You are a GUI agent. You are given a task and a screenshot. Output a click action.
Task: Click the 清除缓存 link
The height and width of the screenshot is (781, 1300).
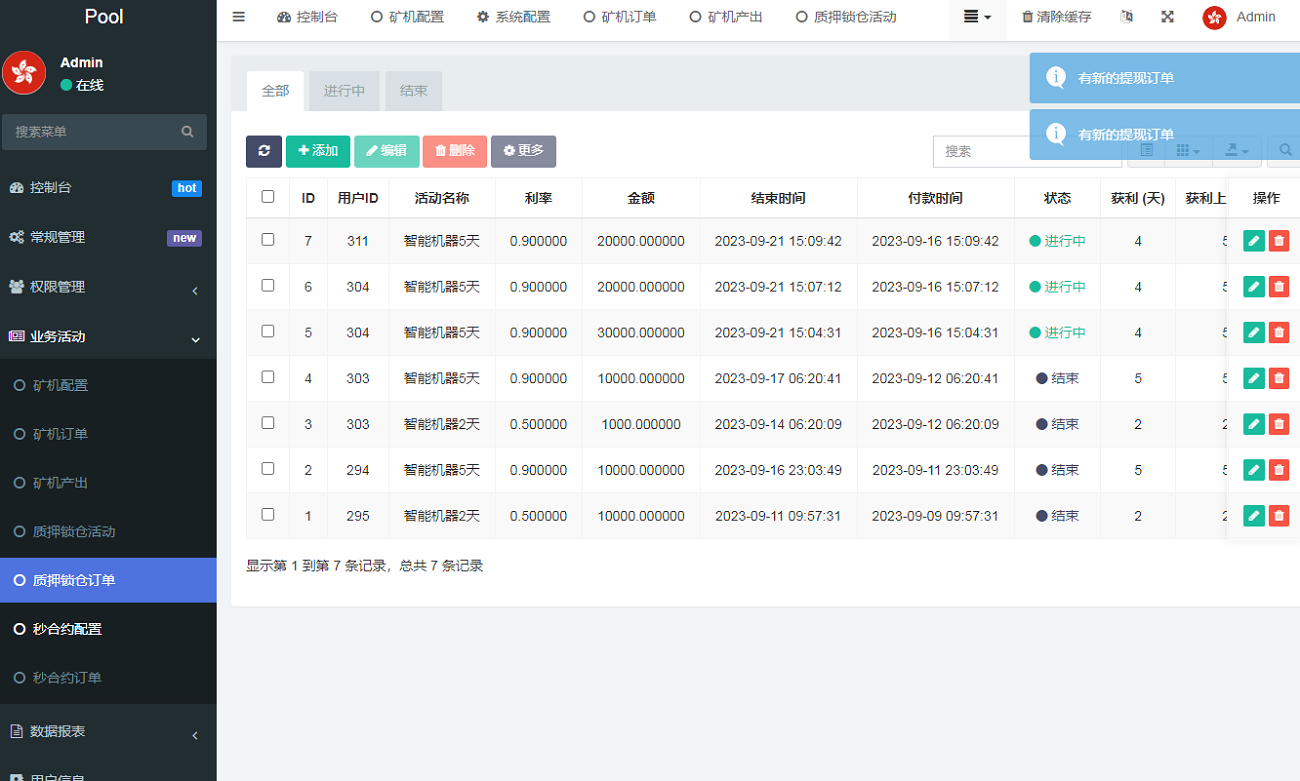click(1056, 17)
